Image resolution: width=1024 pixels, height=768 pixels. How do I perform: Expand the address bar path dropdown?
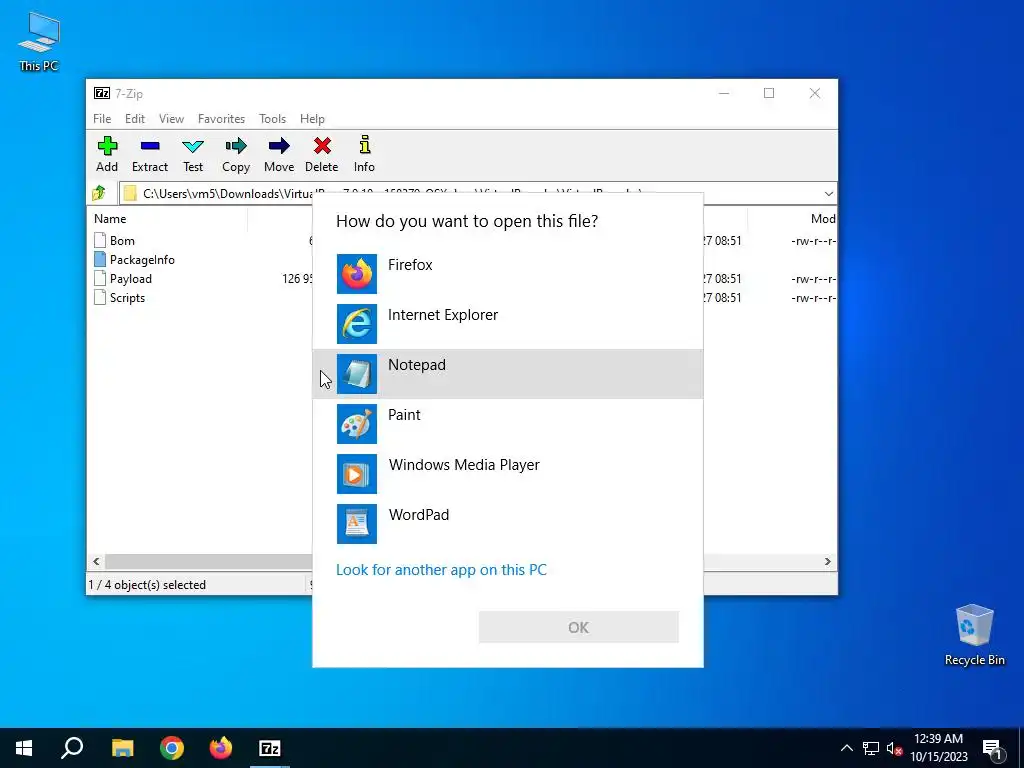pos(828,193)
